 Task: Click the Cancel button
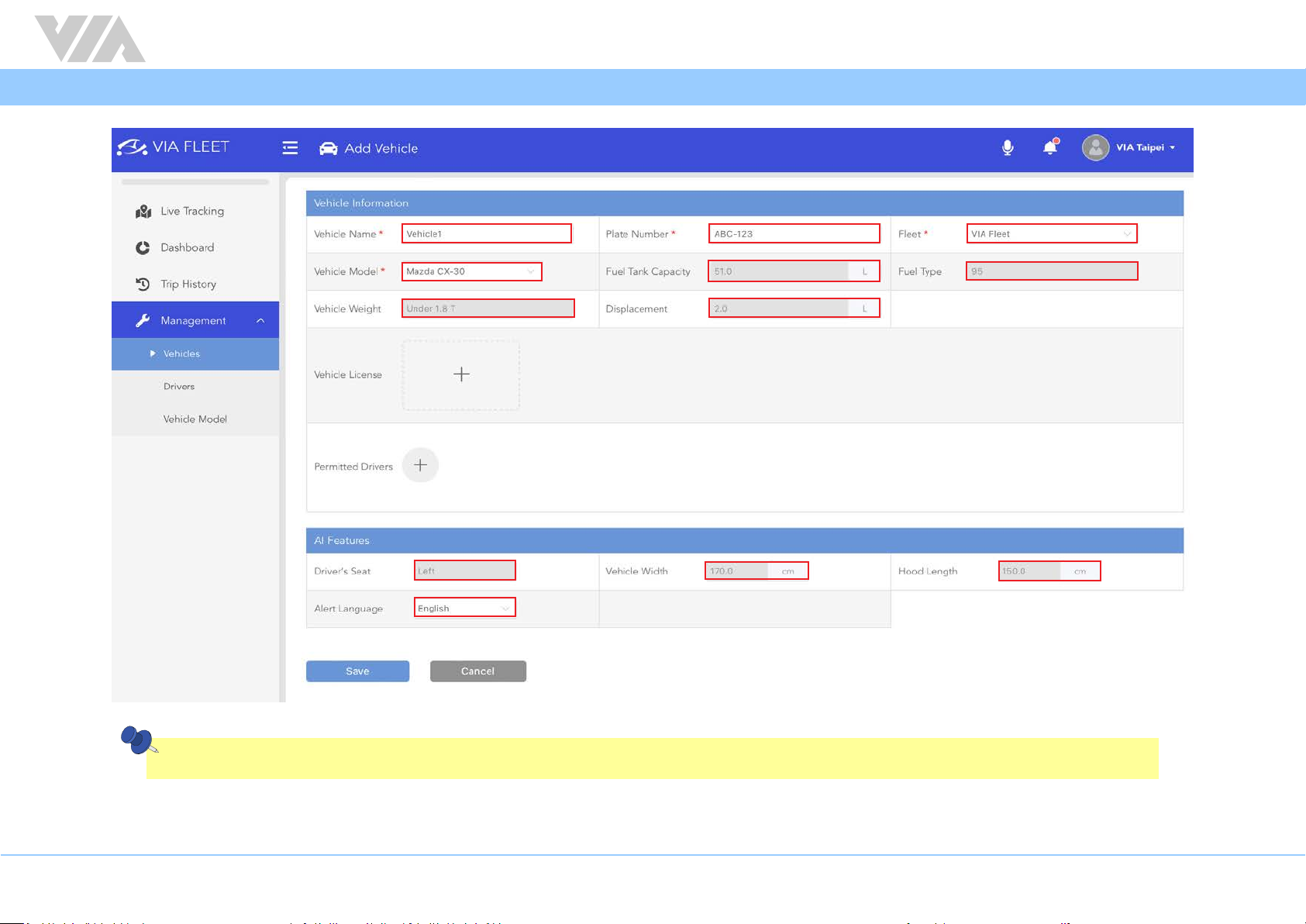[478, 671]
